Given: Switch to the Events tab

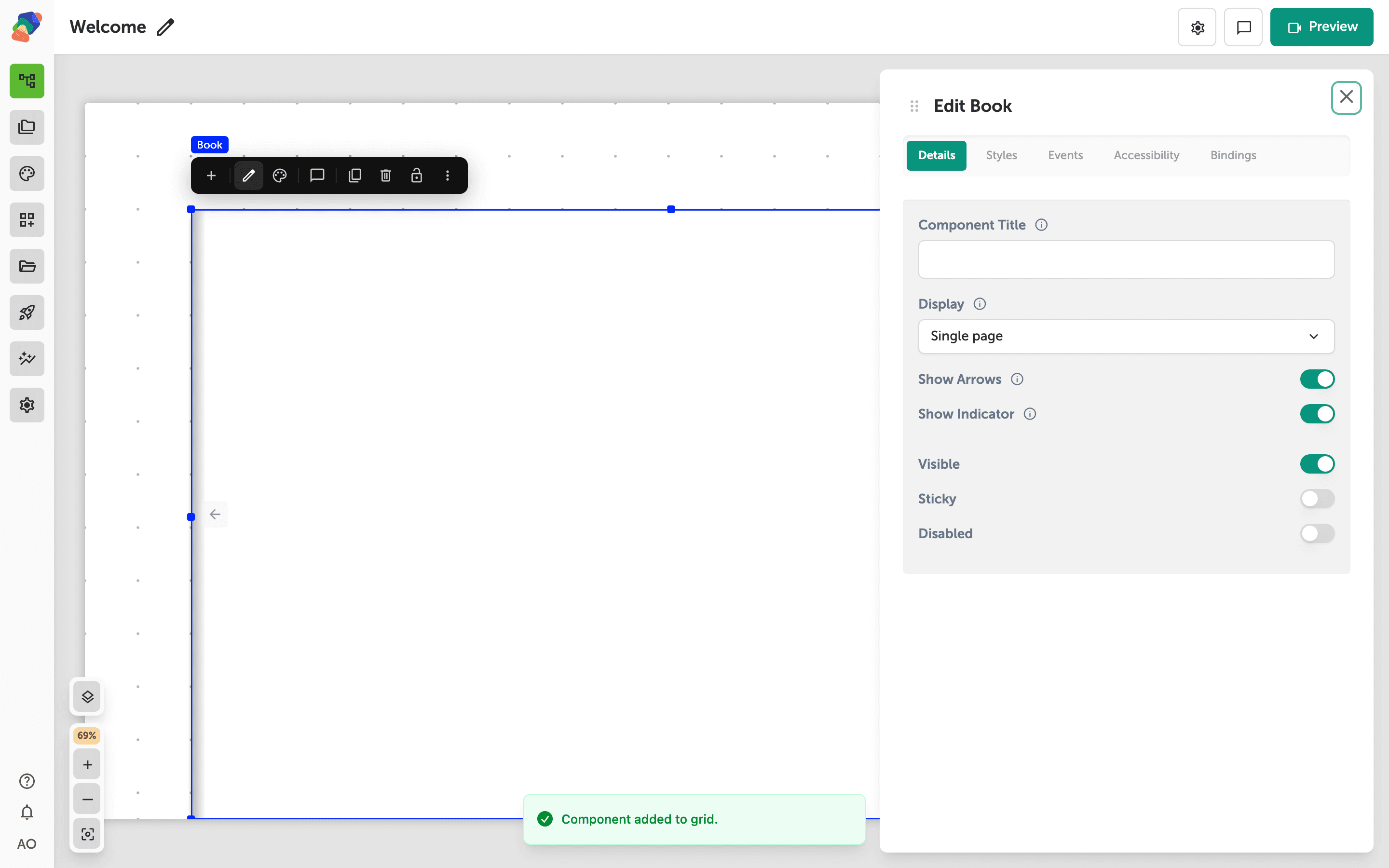Looking at the screenshot, I should click(1065, 156).
